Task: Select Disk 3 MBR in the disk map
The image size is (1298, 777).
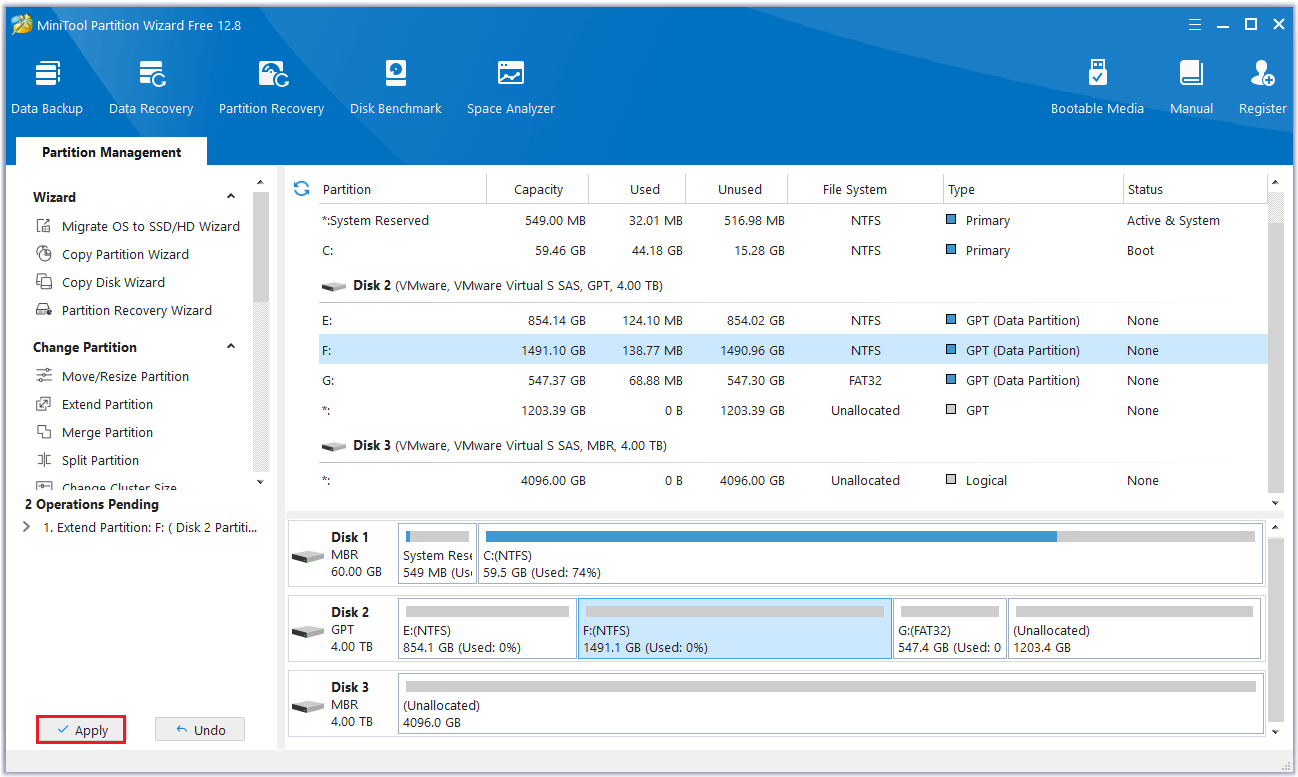Action: 341,704
